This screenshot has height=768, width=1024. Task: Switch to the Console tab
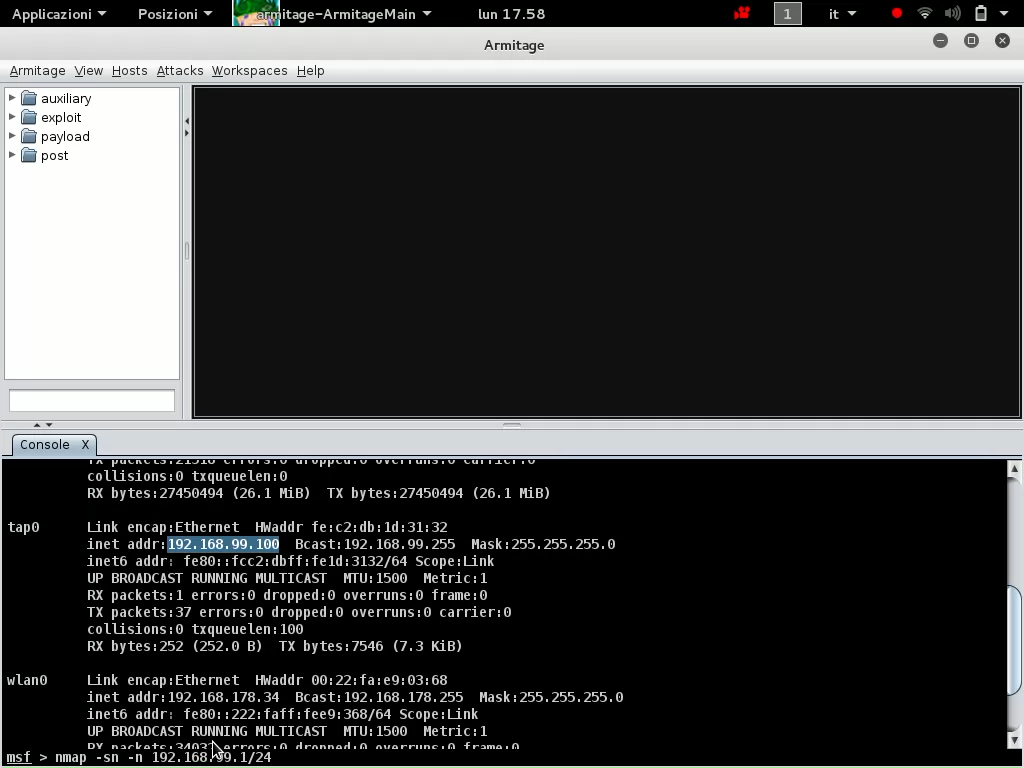[44, 445]
